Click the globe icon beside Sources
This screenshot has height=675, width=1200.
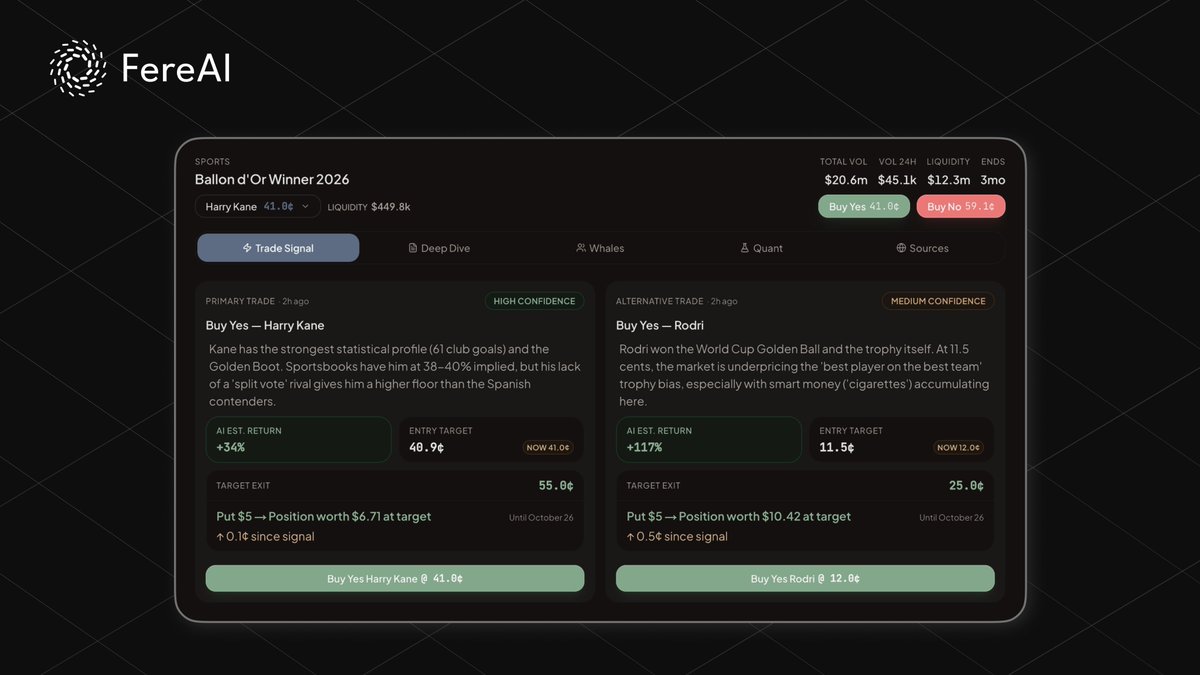[901, 248]
